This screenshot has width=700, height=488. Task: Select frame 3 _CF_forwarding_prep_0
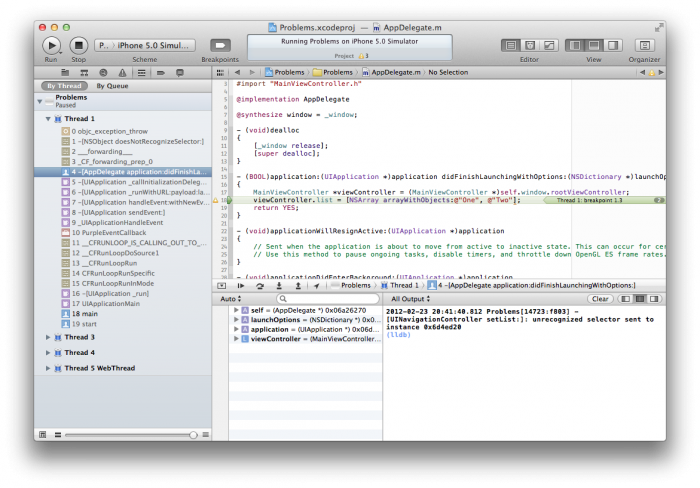tap(123, 162)
